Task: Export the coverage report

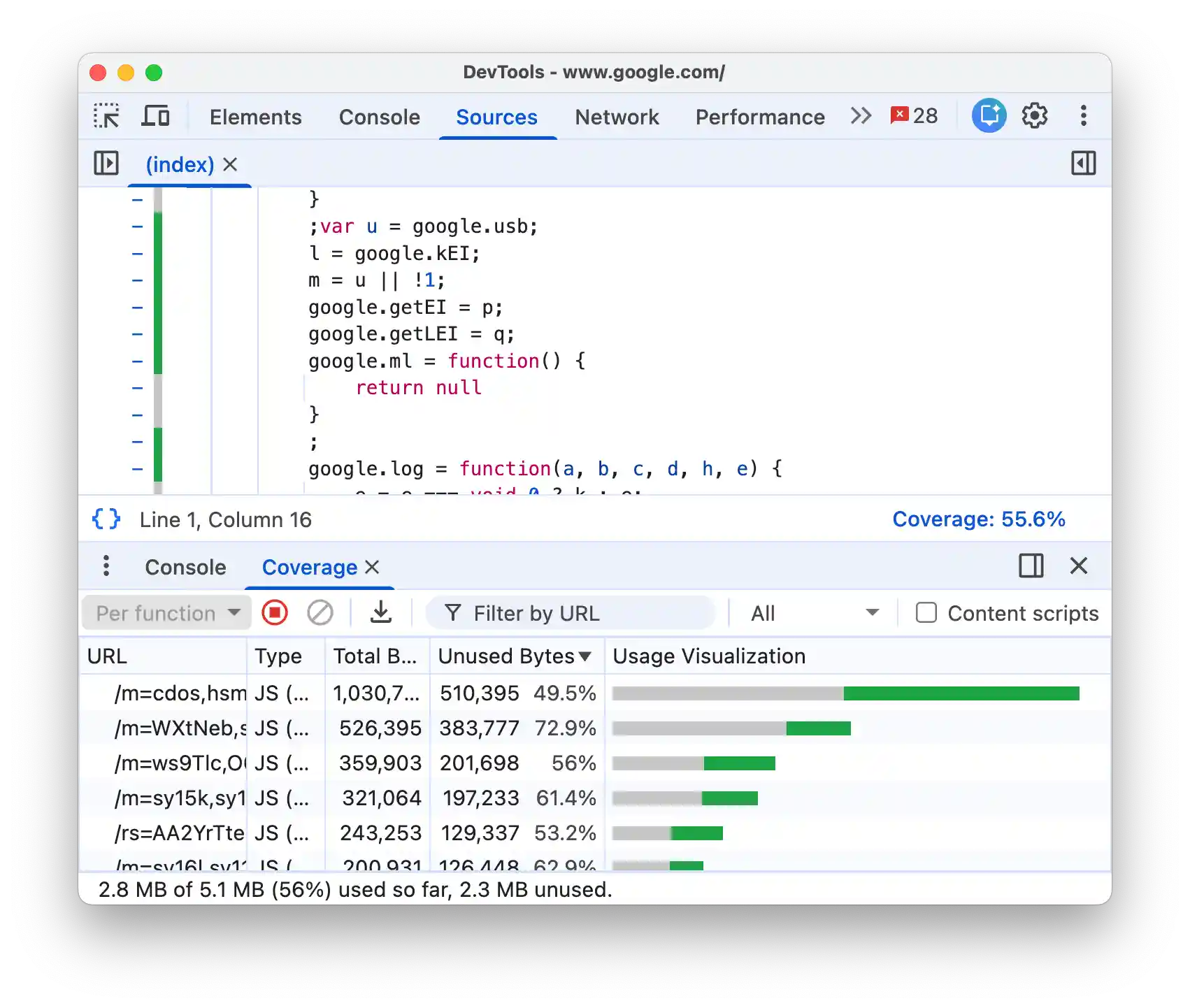Action: point(381,612)
